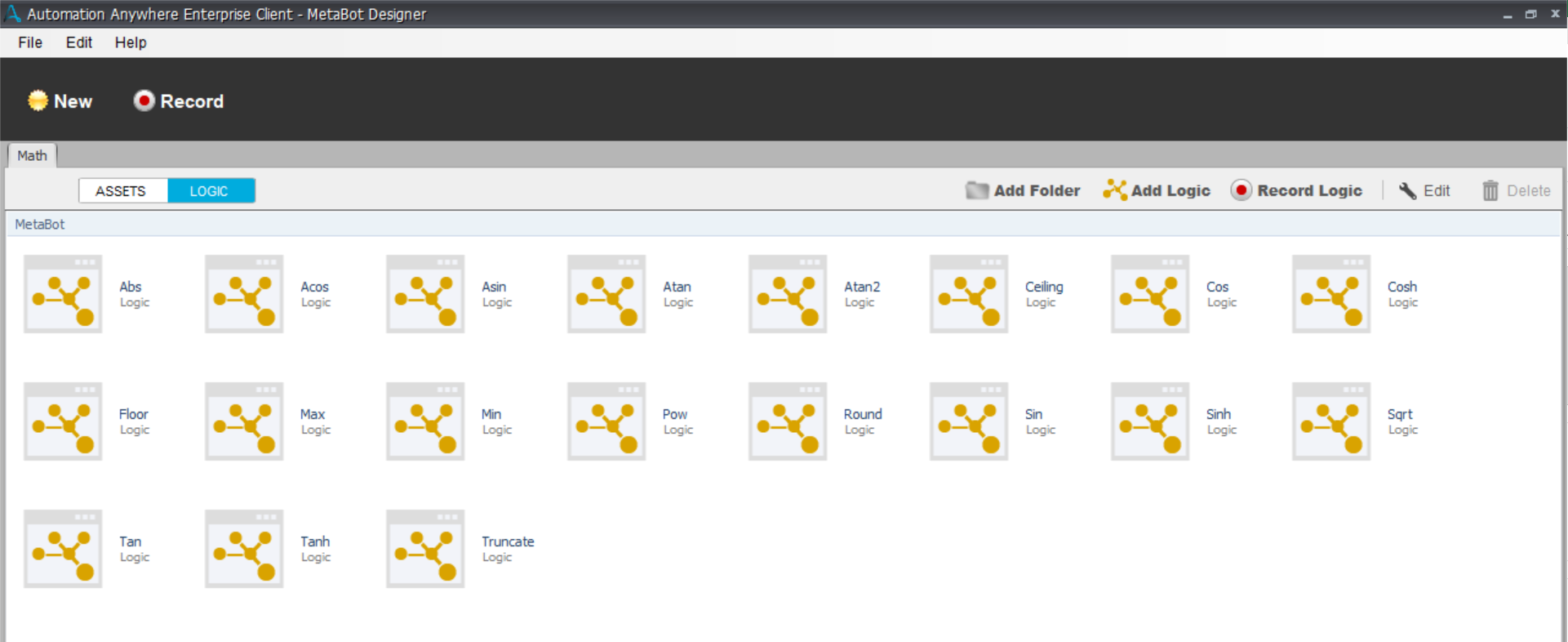
Task: Create a New MetaBot
Action: (60, 101)
